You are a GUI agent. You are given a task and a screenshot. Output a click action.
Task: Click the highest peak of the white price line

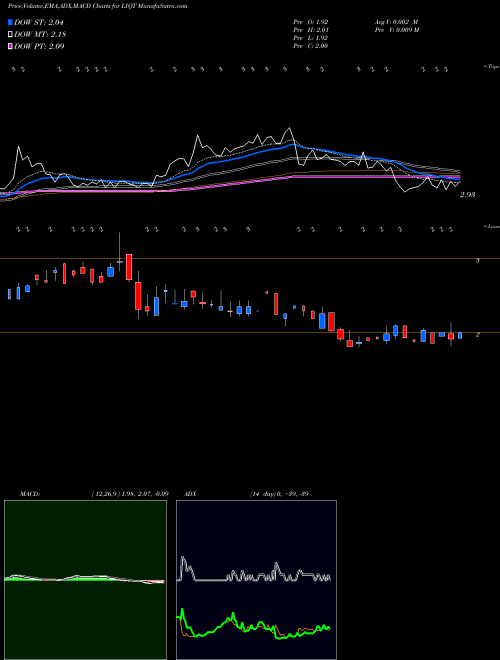[289, 128]
